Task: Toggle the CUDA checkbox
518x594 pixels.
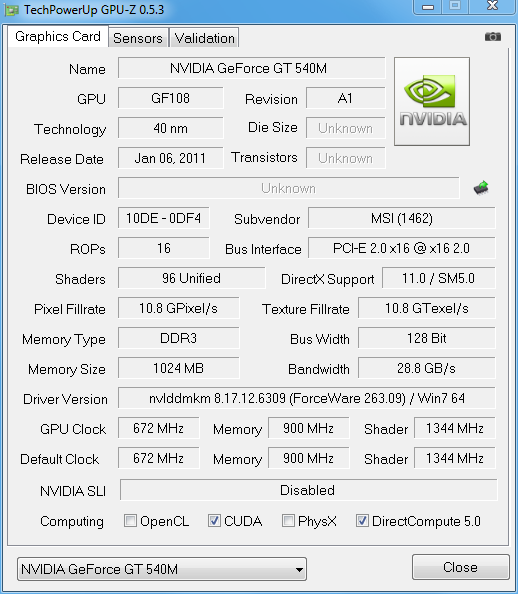Action: 214,521
